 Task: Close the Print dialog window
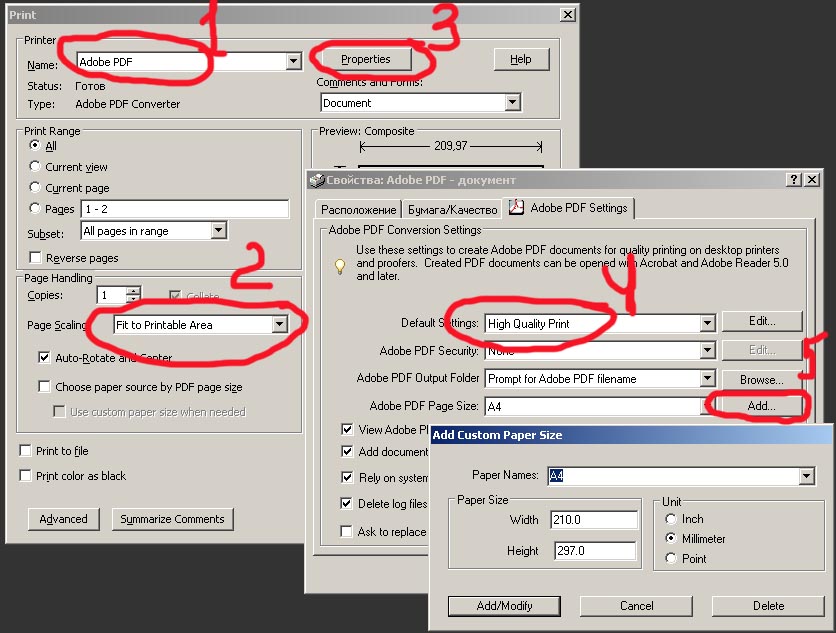[568, 15]
